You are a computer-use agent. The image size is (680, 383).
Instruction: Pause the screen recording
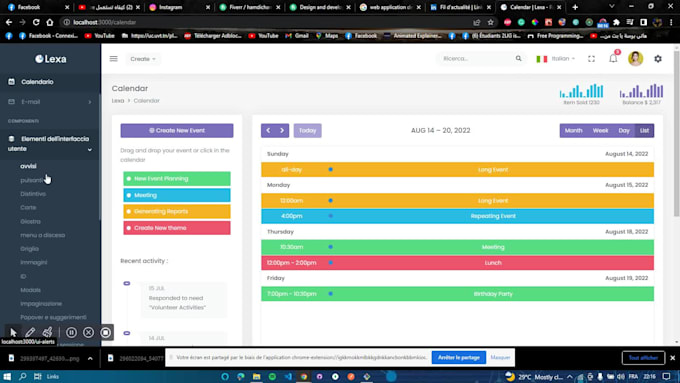pyautogui.click(x=71, y=333)
